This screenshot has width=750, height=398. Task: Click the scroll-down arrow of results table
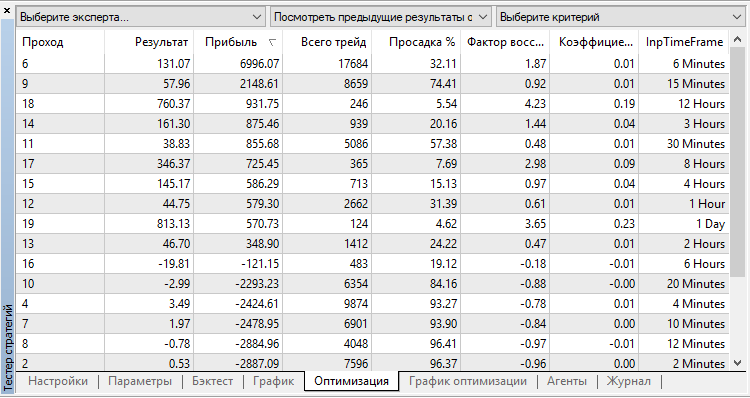[738, 363]
